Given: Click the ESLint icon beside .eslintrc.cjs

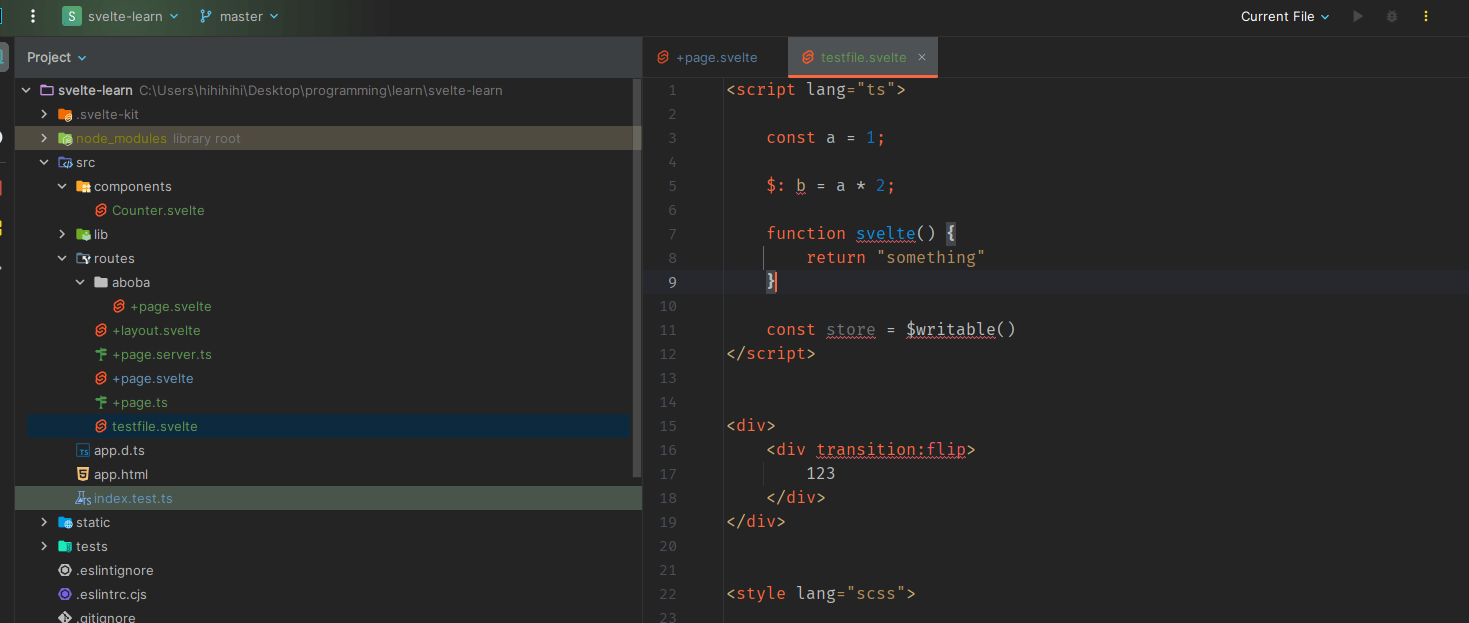Looking at the screenshot, I should [x=65, y=594].
